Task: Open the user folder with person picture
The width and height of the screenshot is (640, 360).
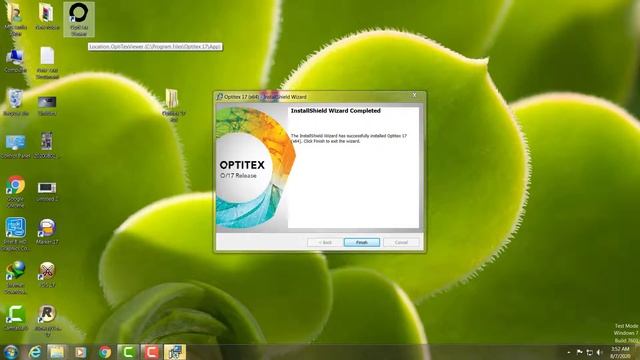Action: click(x=15, y=19)
